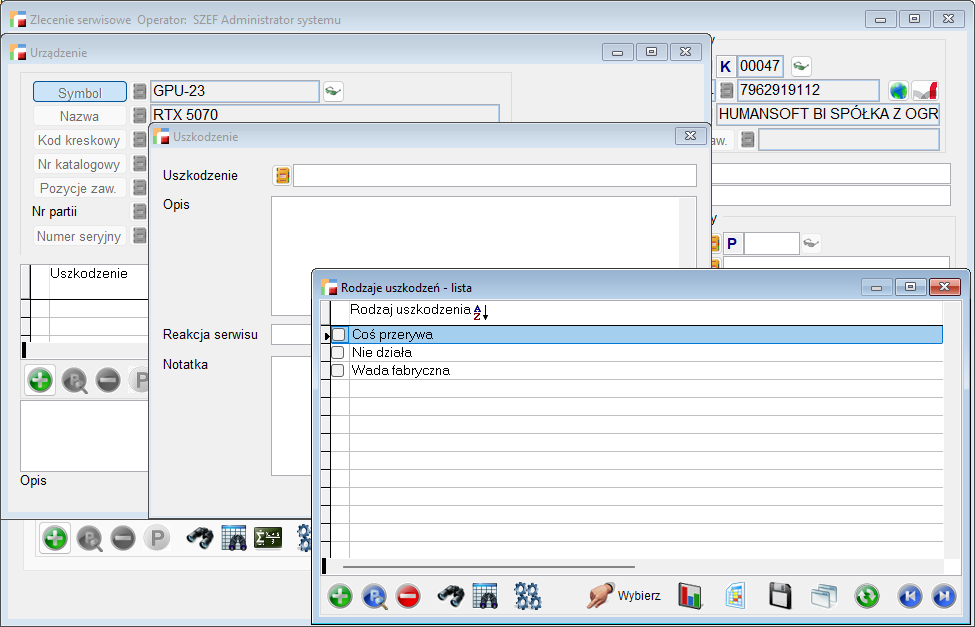The height and width of the screenshot is (627, 975).
Task: Open the Uszkodzenie lookup list icon
Action: (x=282, y=176)
